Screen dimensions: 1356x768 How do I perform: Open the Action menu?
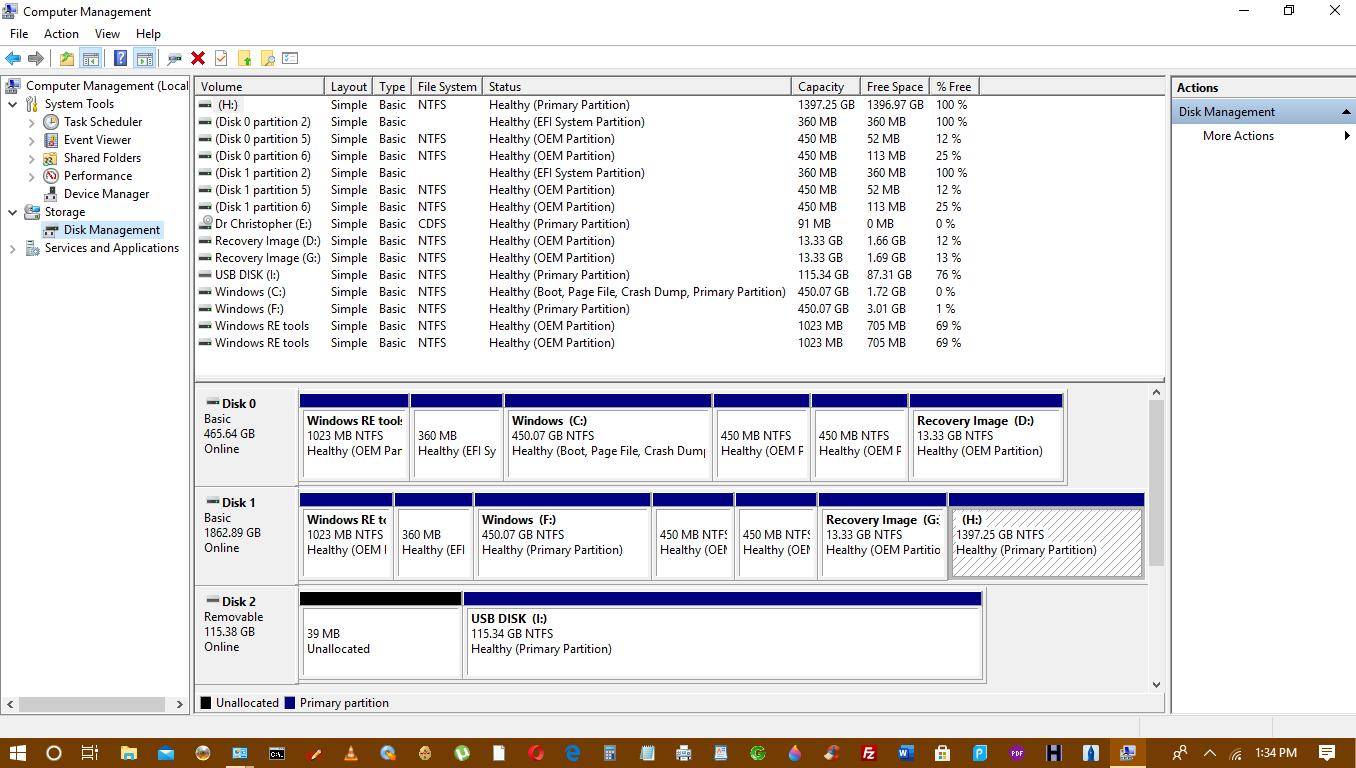tap(61, 34)
